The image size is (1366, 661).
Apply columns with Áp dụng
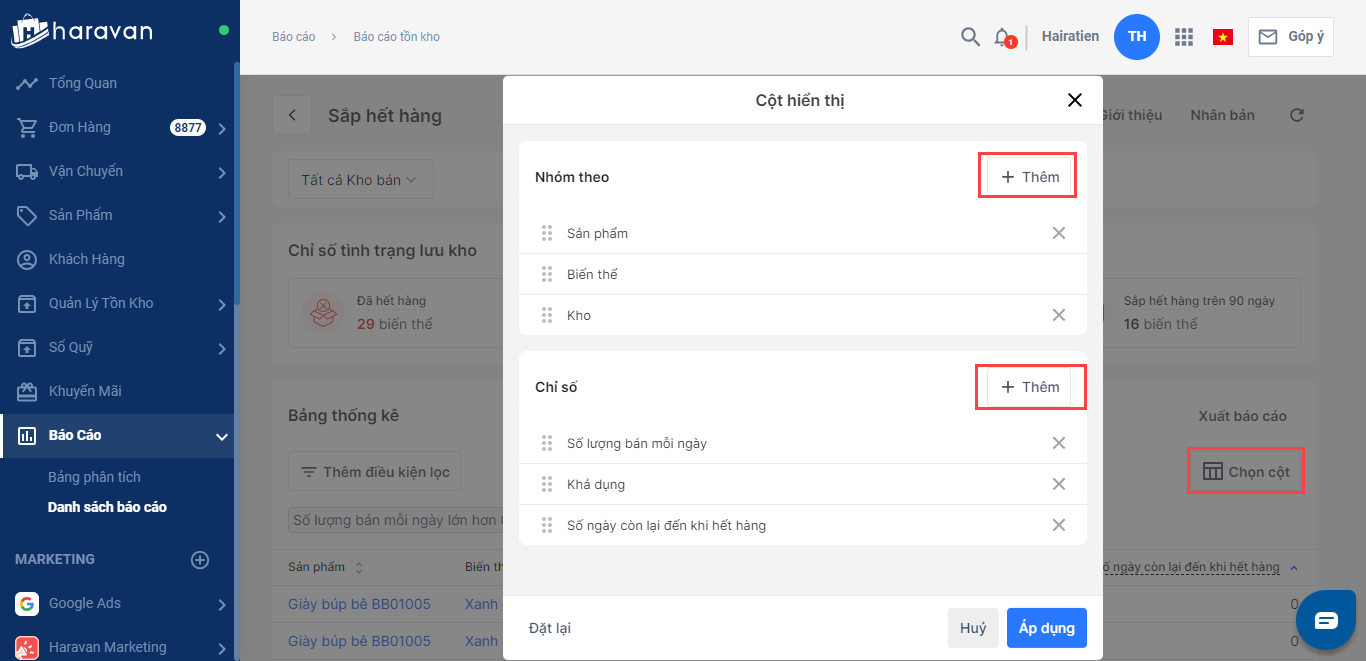[1047, 628]
